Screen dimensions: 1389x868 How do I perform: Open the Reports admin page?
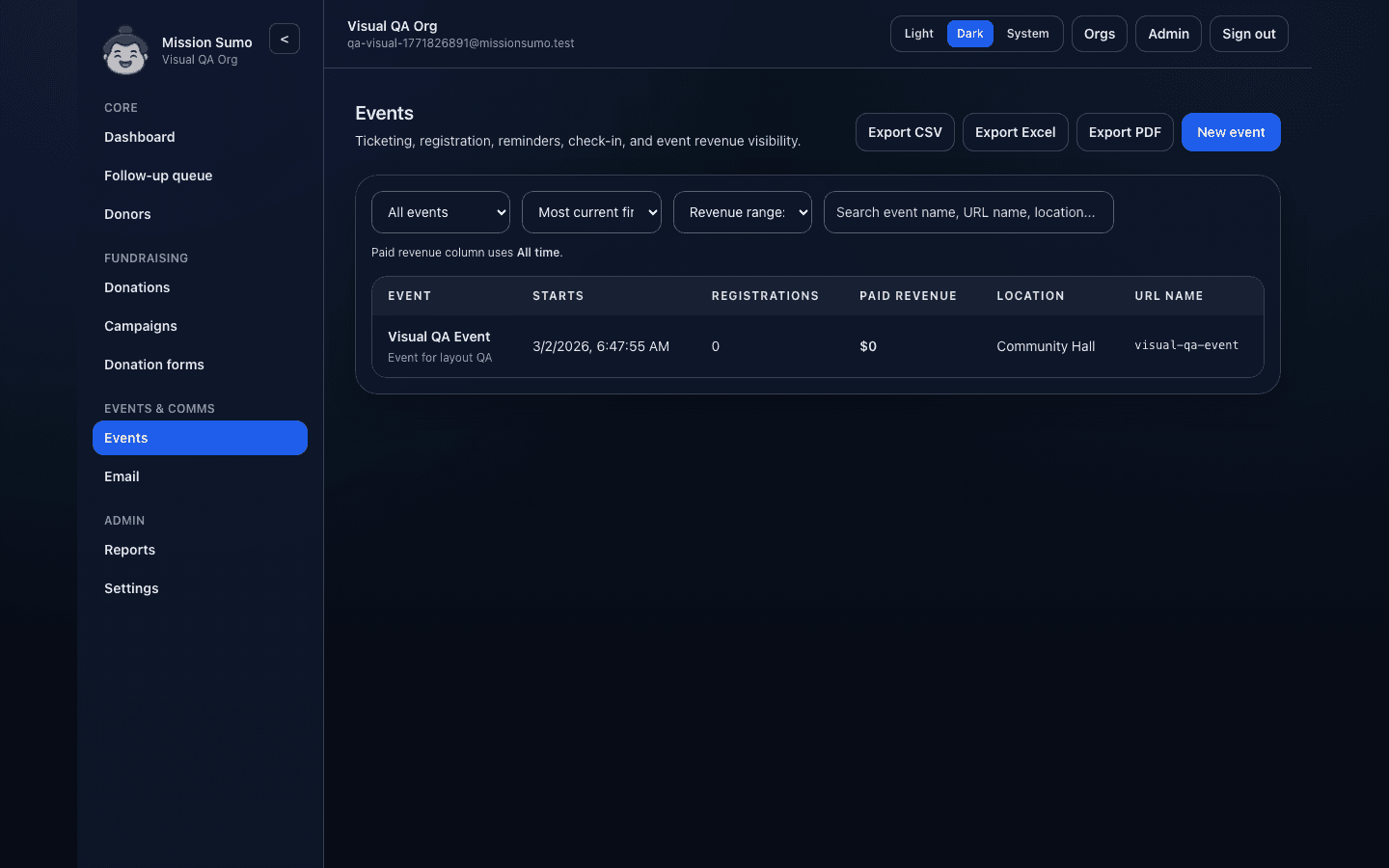pos(129,549)
